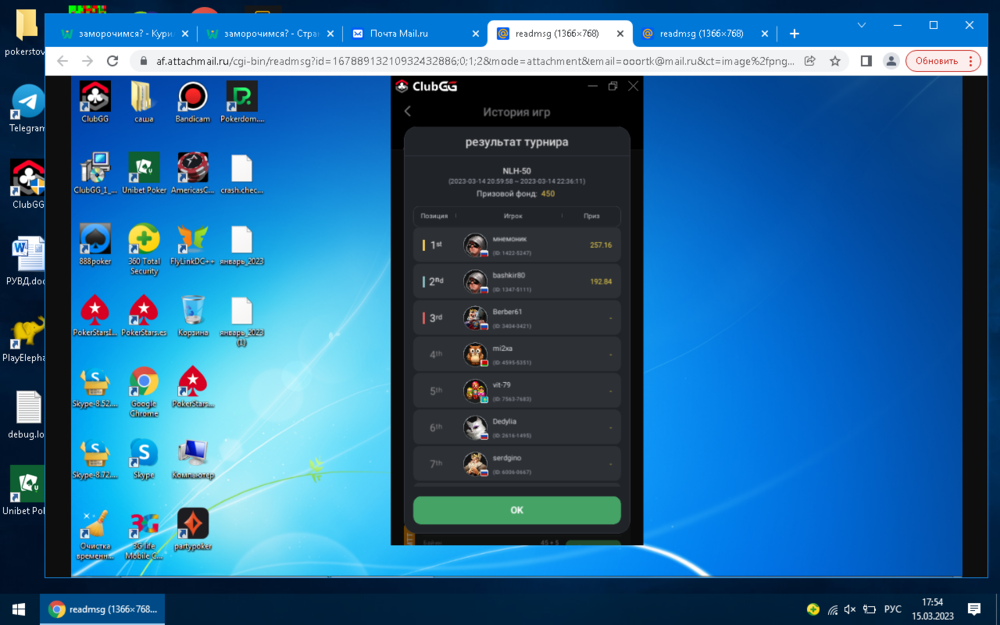Image resolution: width=1000 pixels, height=625 pixels.
Task: Open Chrome side panel icon
Action: click(866, 61)
